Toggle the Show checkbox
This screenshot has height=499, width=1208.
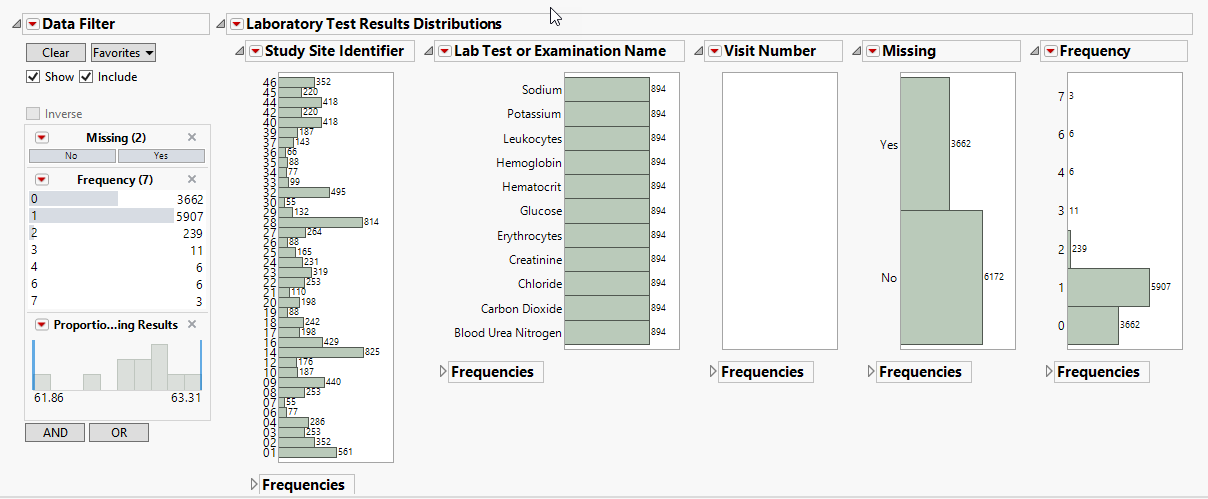coord(33,77)
